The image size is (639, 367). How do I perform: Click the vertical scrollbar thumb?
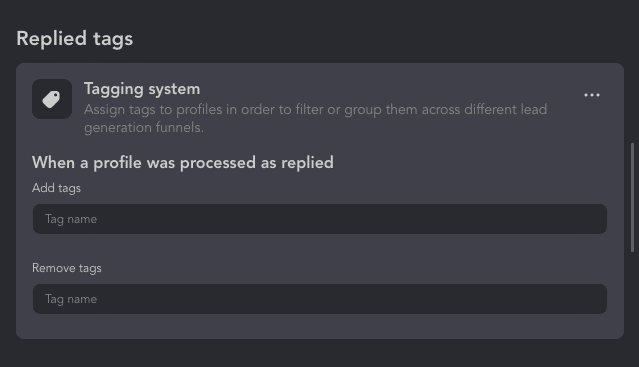(632, 198)
